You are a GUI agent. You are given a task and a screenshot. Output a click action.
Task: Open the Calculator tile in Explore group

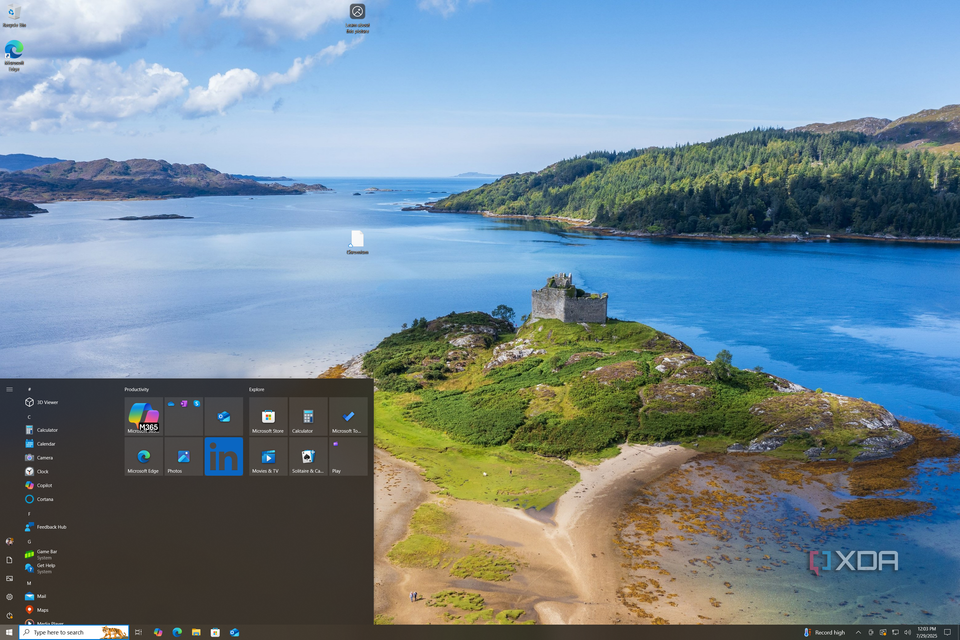tap(308, 416)
